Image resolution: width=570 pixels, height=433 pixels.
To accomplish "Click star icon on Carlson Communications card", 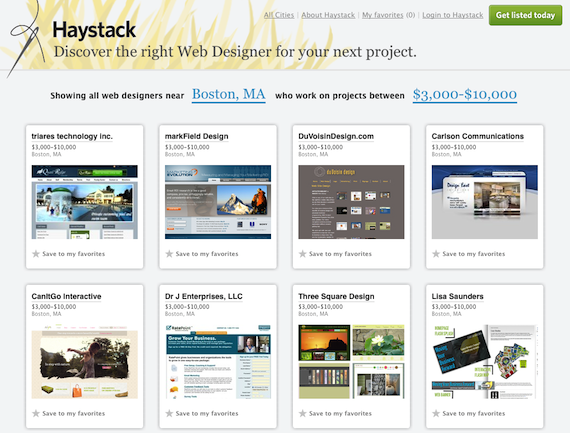I will point(436,254).
